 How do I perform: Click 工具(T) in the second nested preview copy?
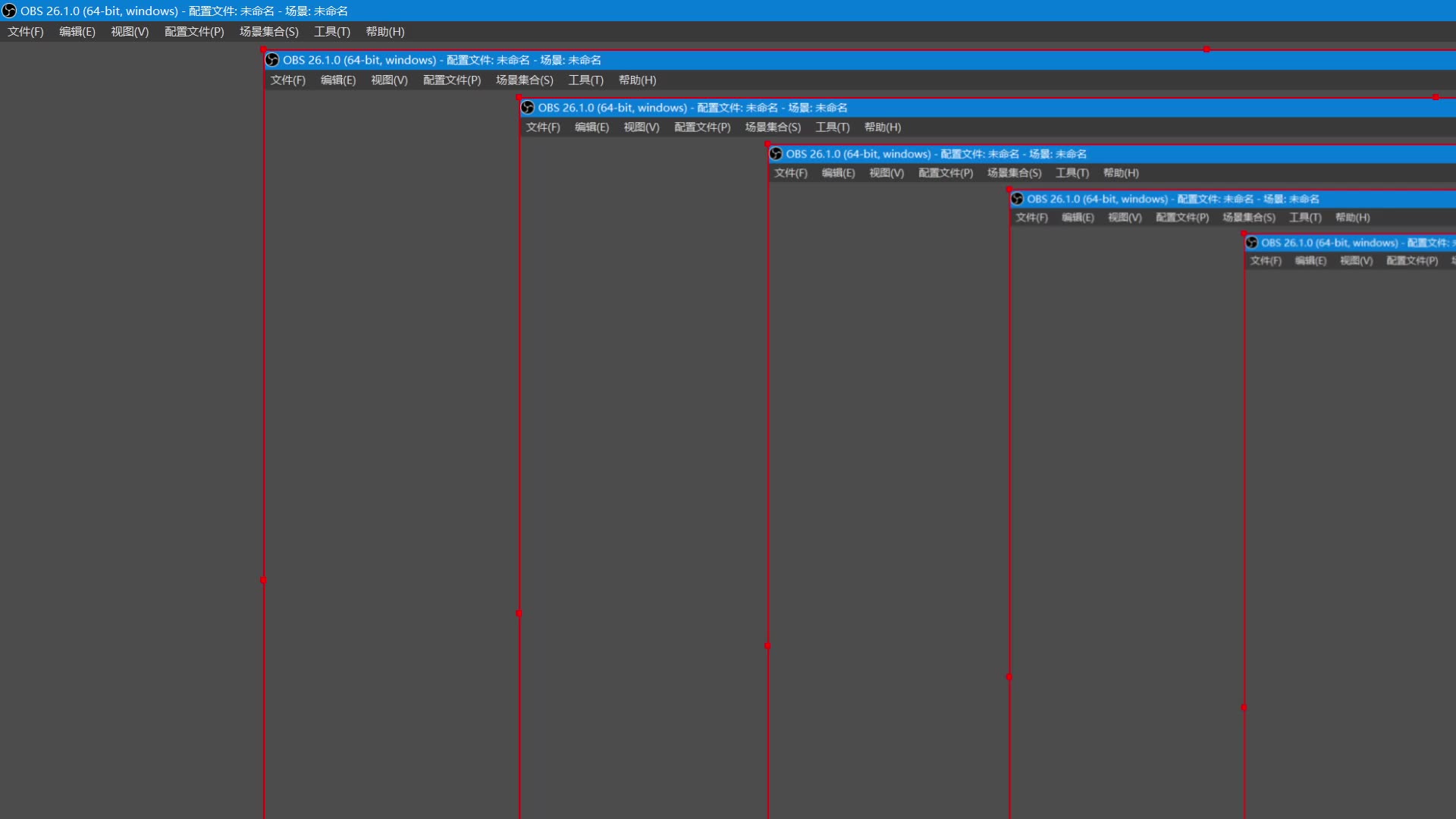tap(833, 127)
